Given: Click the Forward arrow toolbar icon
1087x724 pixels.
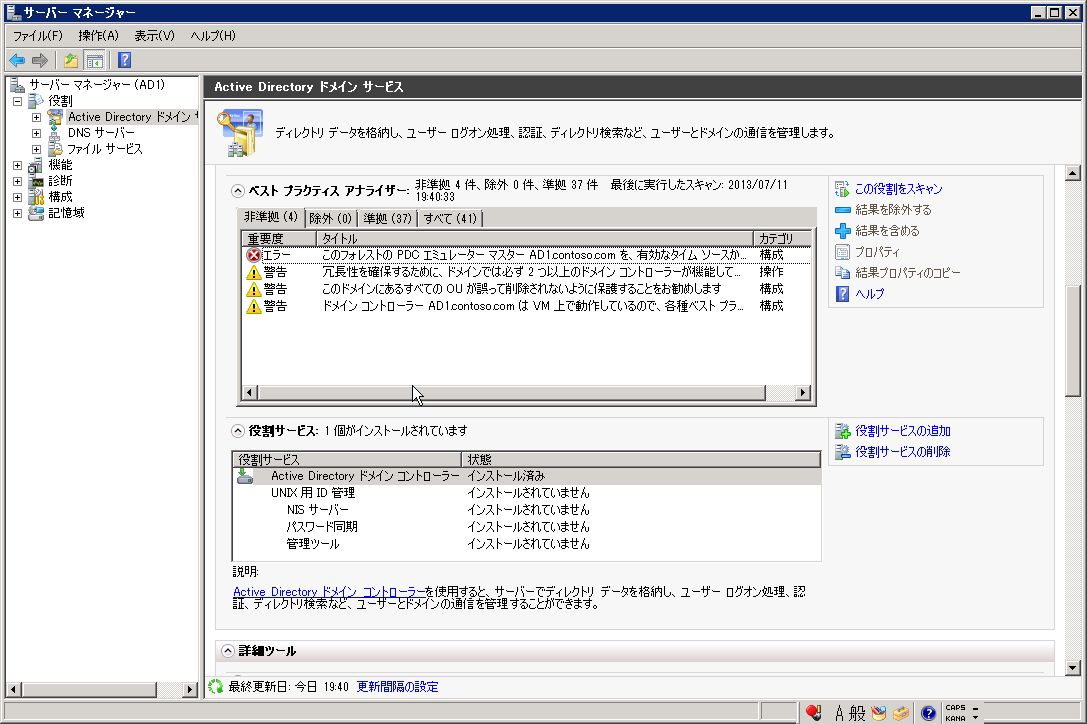Looking at the screenshot, I should click(40, 60).
